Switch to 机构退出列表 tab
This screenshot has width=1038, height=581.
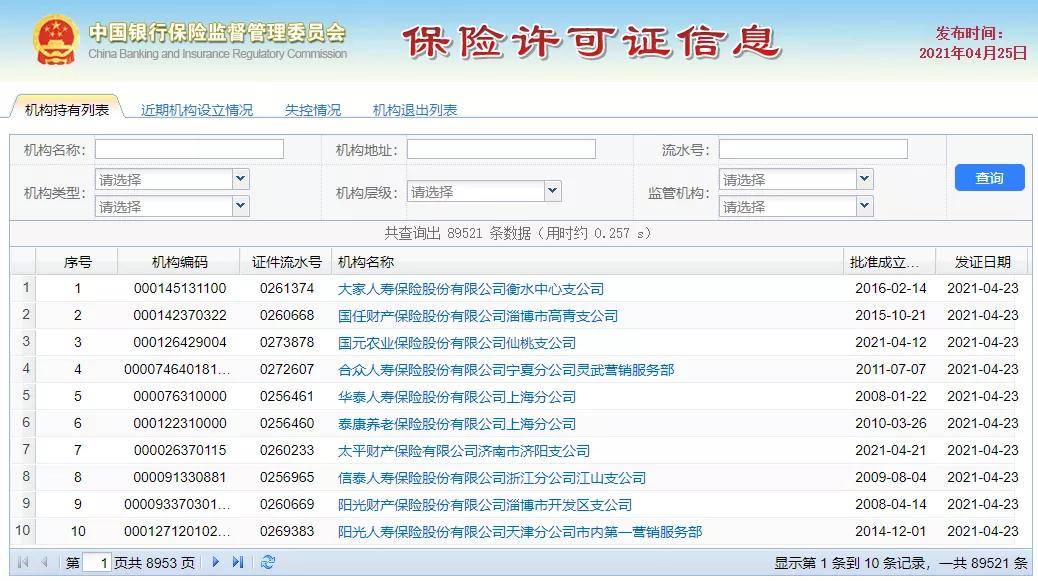point(415,110)
